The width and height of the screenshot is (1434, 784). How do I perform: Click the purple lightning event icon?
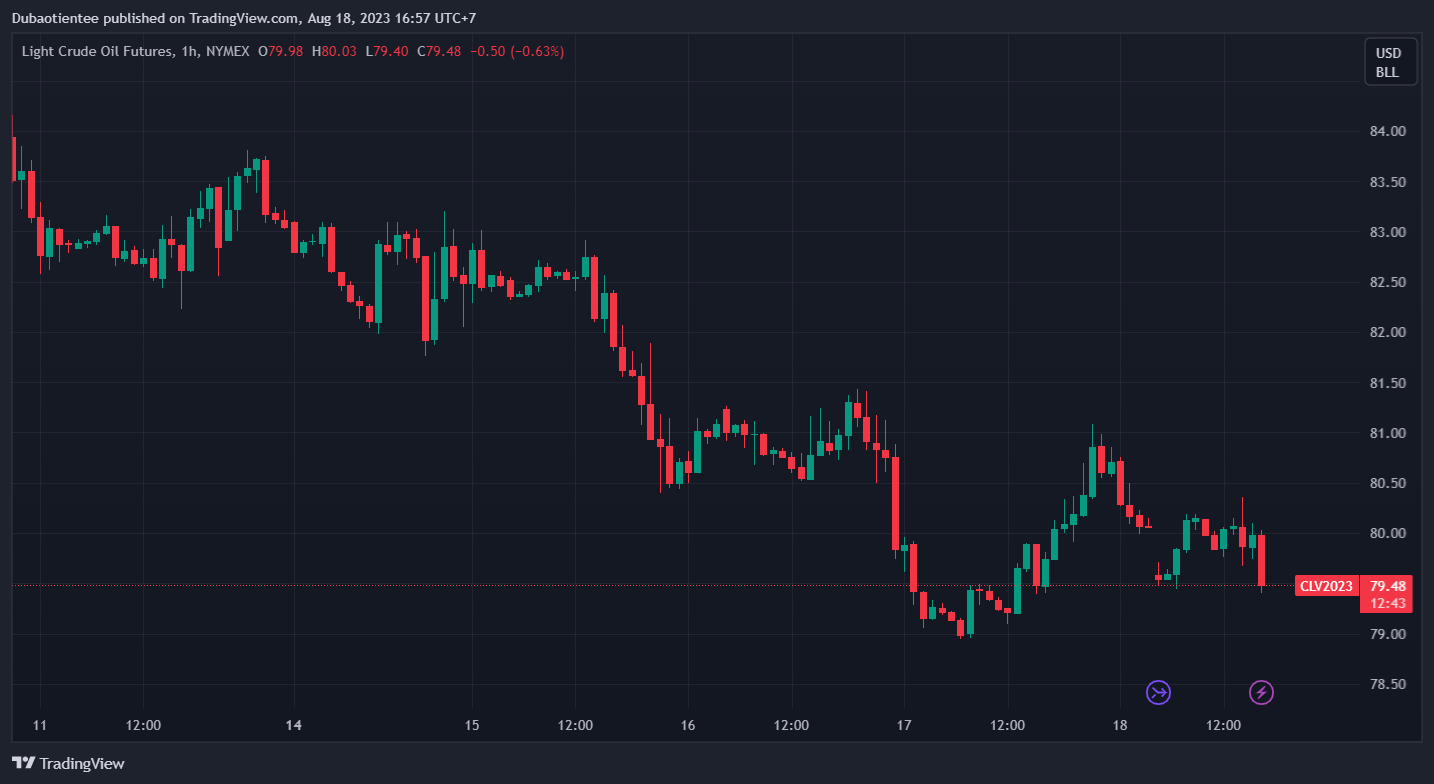[1262, 692]
